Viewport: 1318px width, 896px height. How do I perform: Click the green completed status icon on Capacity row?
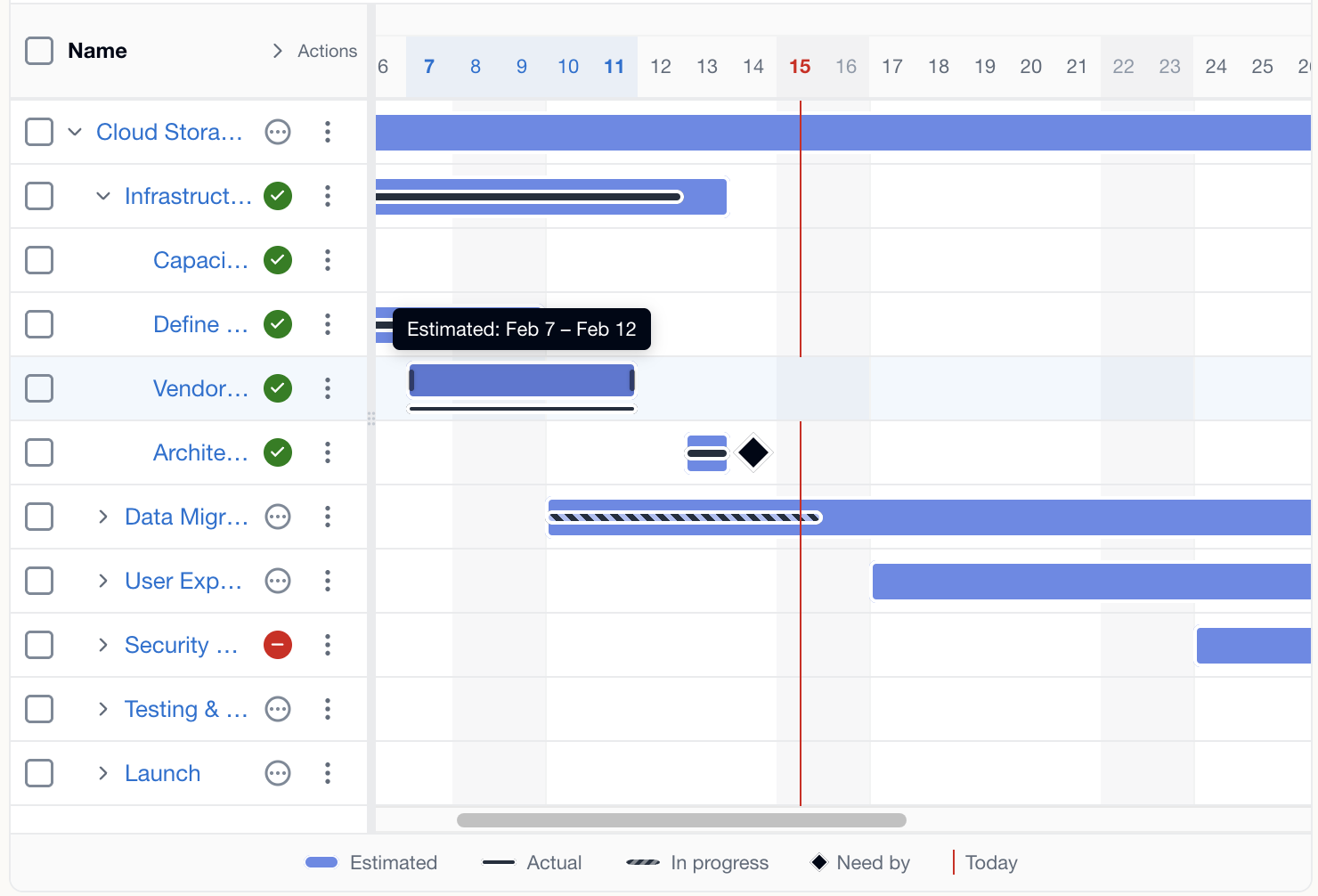[277, 260]
